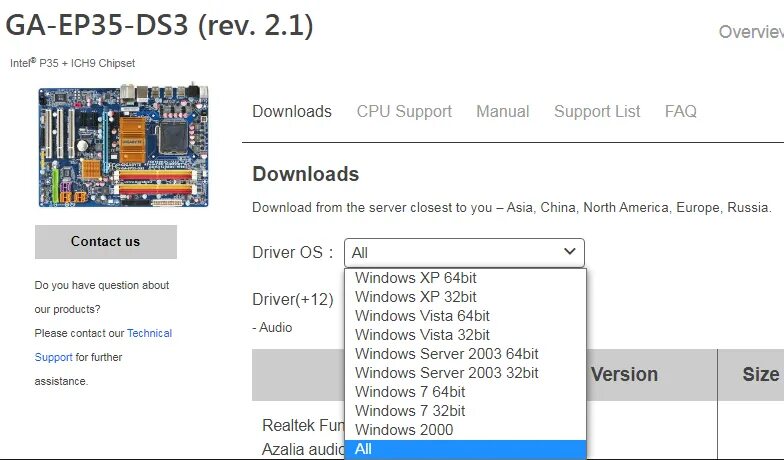Choose Windows XP 32bit option
This screenshot has width=784, height=460.
[466, 296]
